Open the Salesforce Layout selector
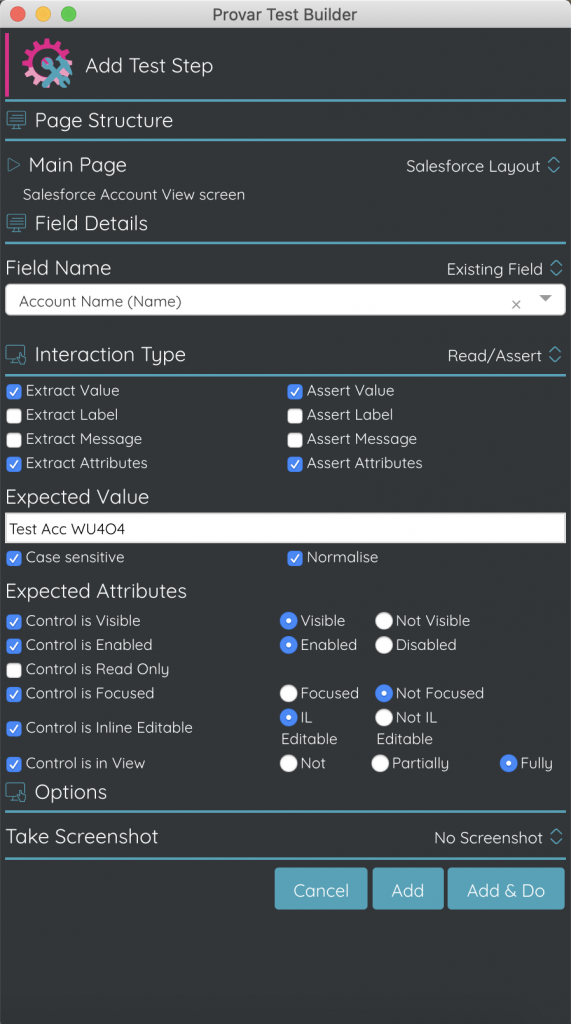 pos(483,166)
